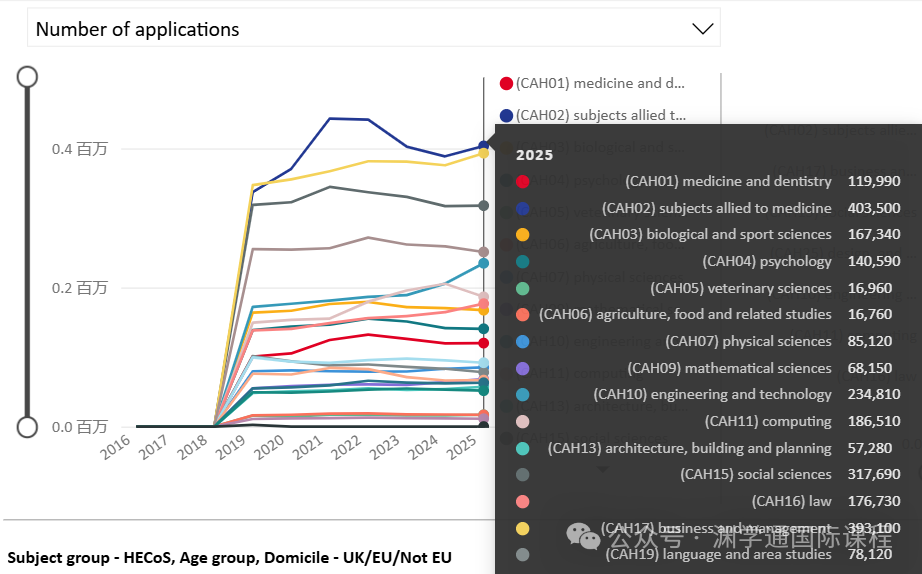
Task: Open the Number of applications dropdown
Action: 373,28
